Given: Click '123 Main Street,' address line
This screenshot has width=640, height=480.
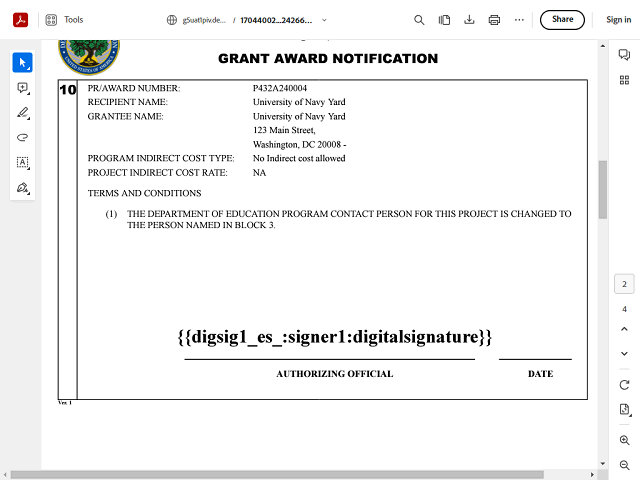Looking at the screenshot, I should pyautogui.click(x=284, y=130).
